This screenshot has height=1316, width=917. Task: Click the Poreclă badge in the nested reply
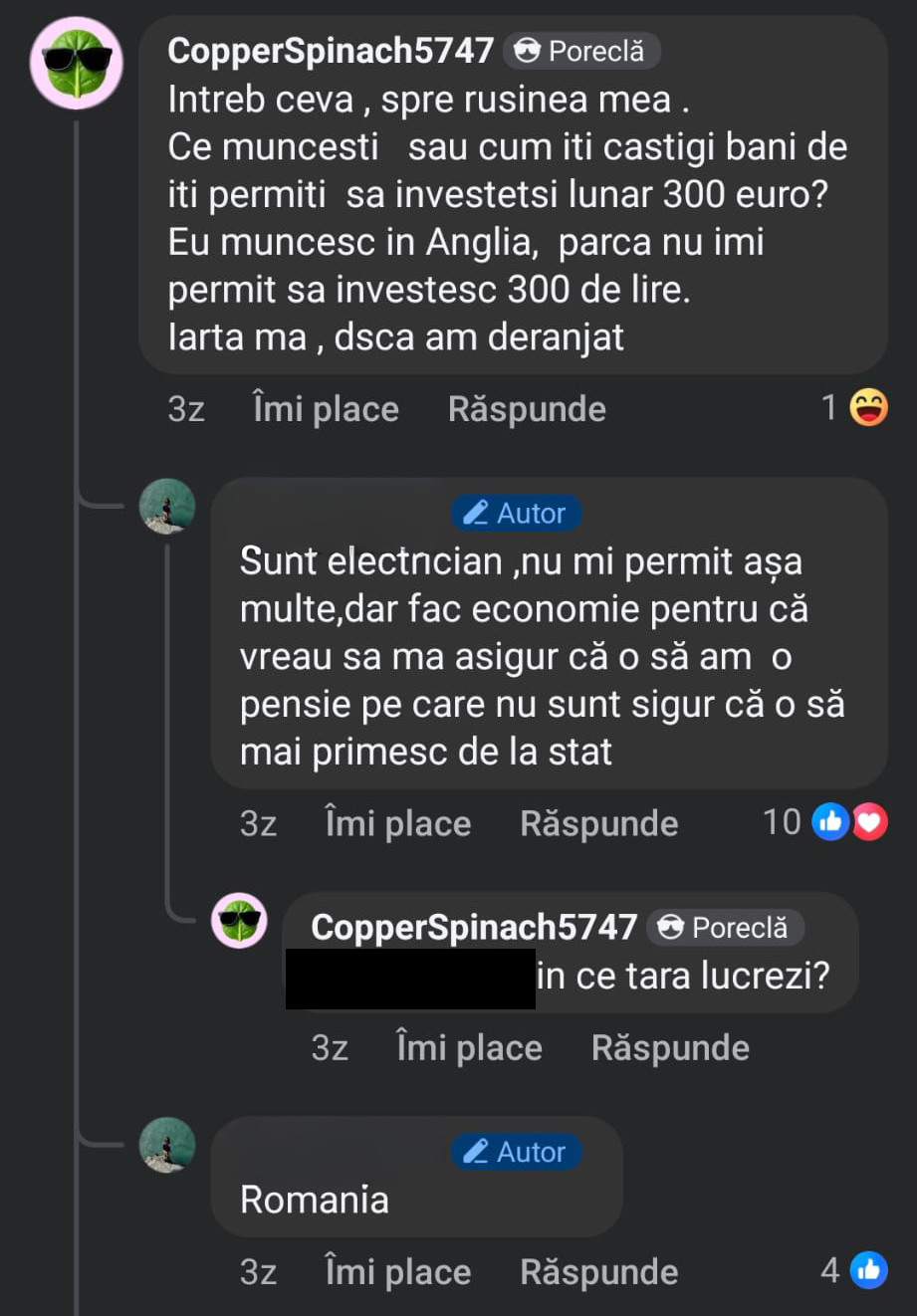pyautogui.click(x=725, y=928)
